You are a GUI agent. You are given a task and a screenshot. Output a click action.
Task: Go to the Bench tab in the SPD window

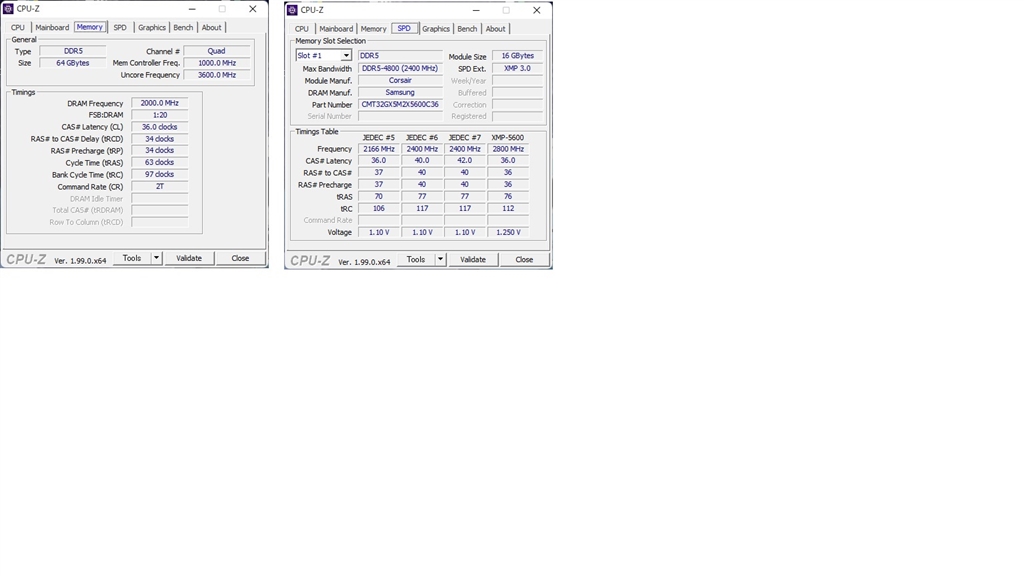click(x=467, y=29)
